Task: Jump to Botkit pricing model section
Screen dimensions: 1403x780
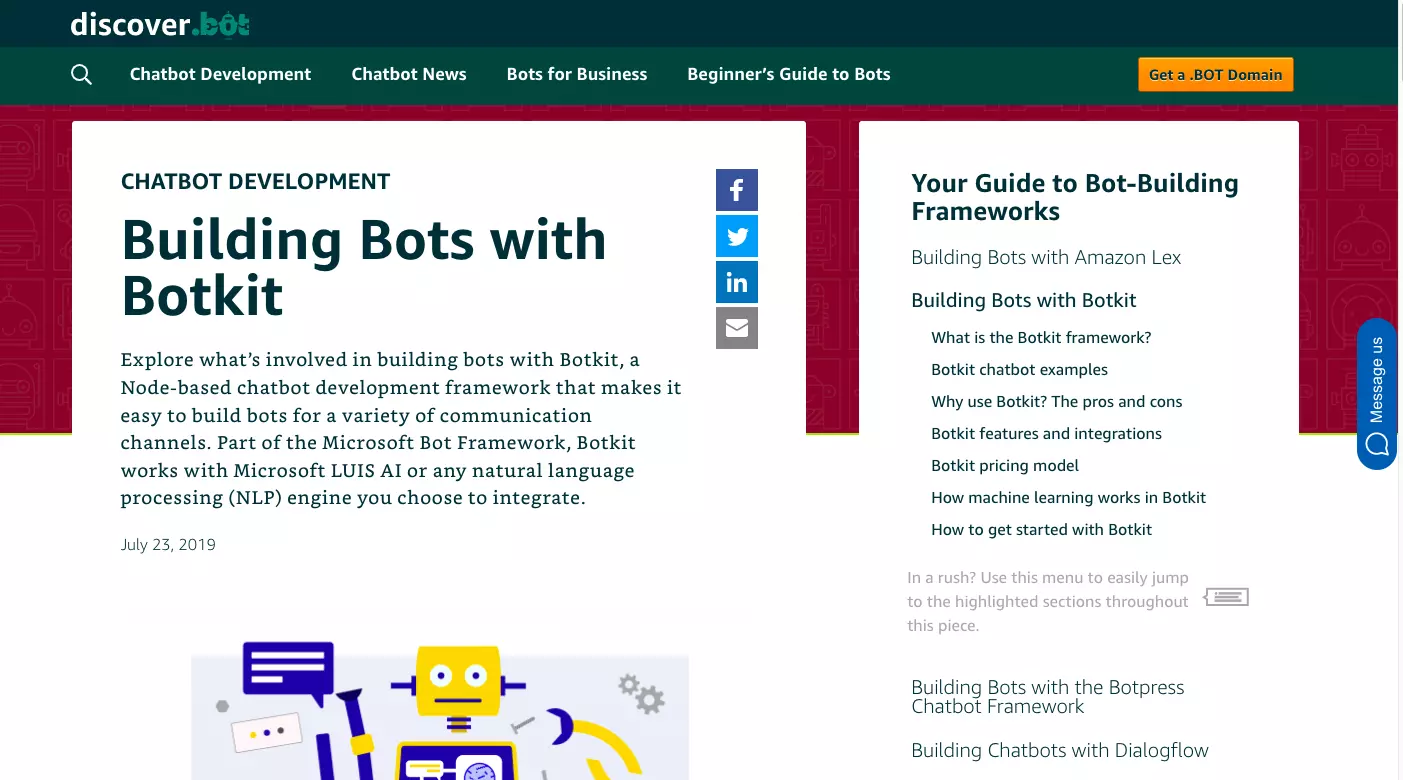Action: tap(1005, 465)
